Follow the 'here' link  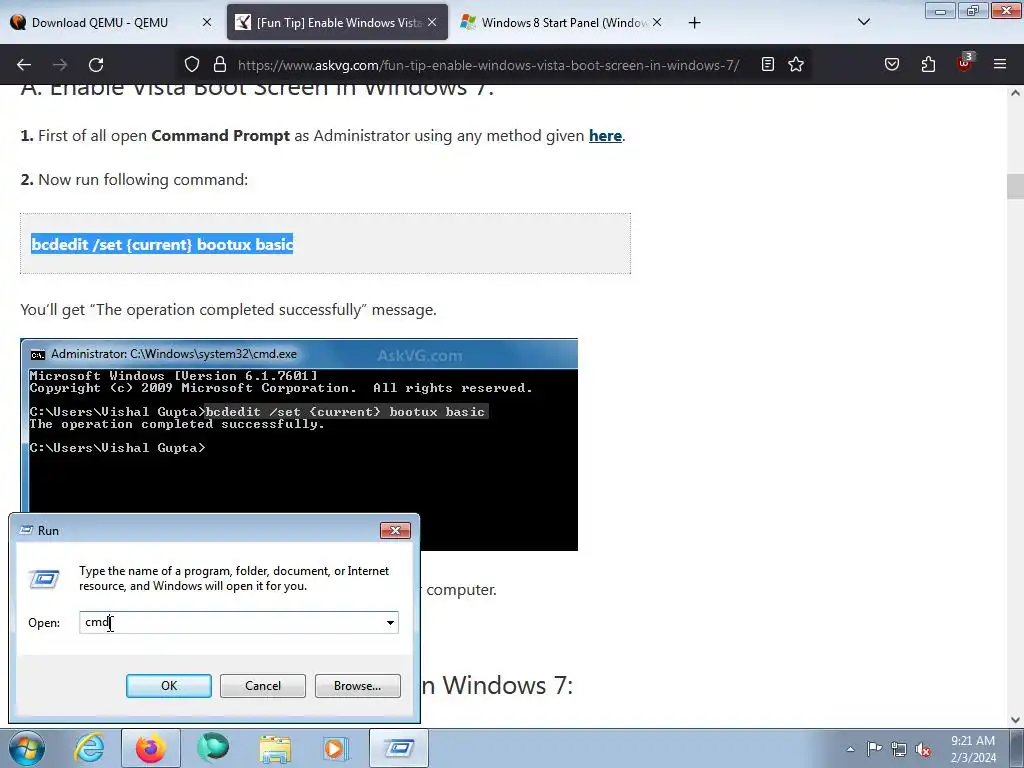point(605,136)
